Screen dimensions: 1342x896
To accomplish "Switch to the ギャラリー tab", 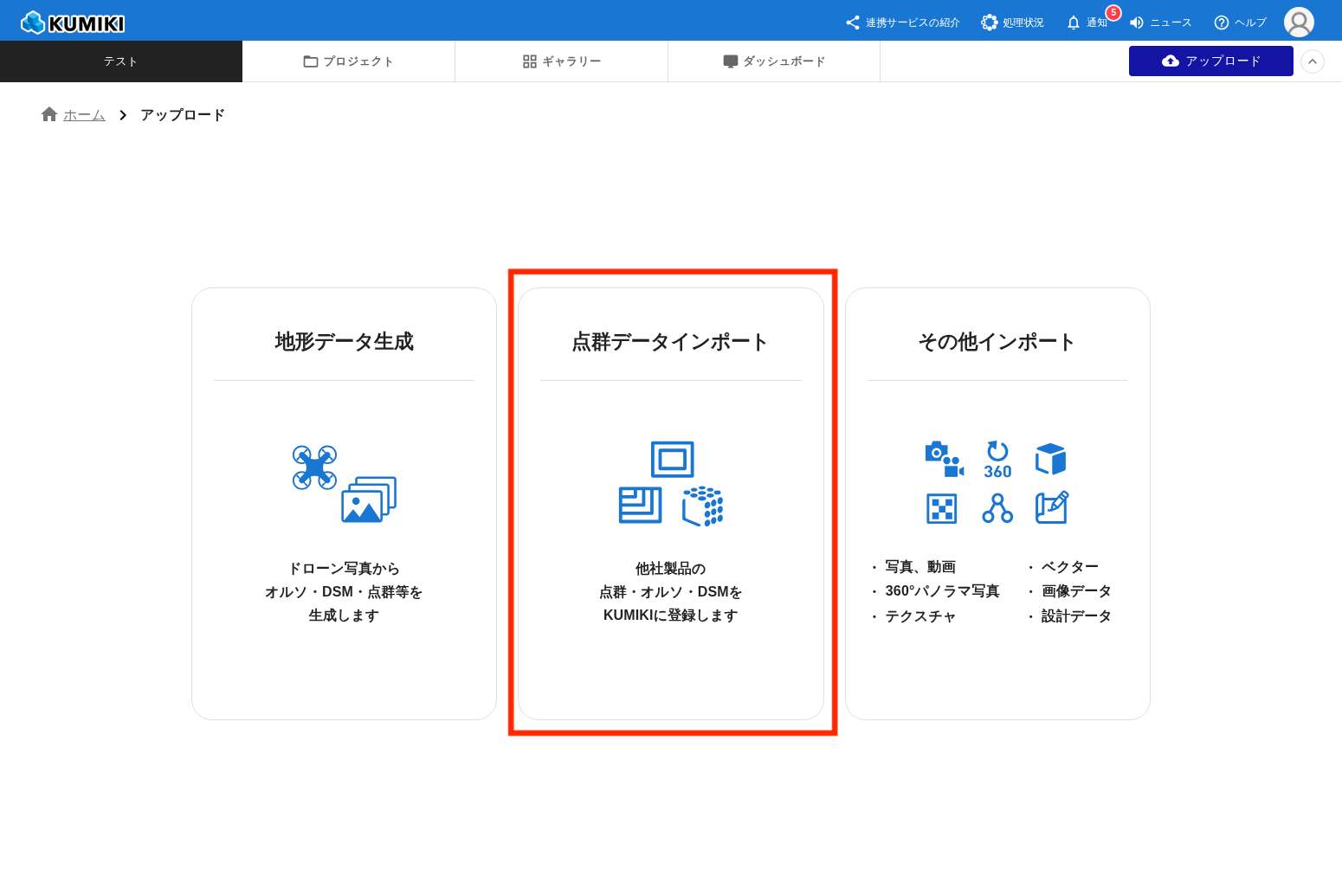I will tap(561, 61).
